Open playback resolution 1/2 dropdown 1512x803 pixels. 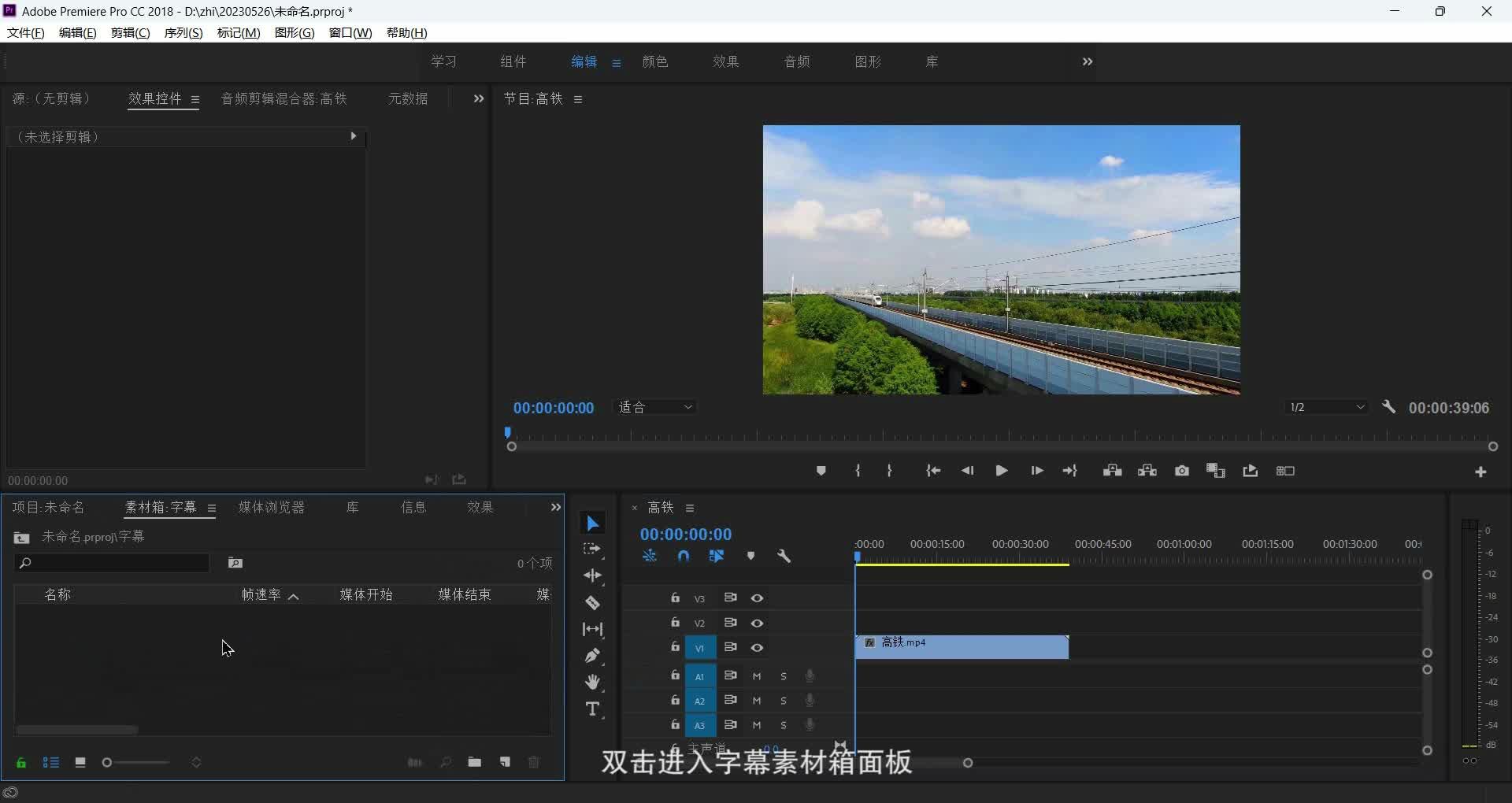pos(1326,407)
